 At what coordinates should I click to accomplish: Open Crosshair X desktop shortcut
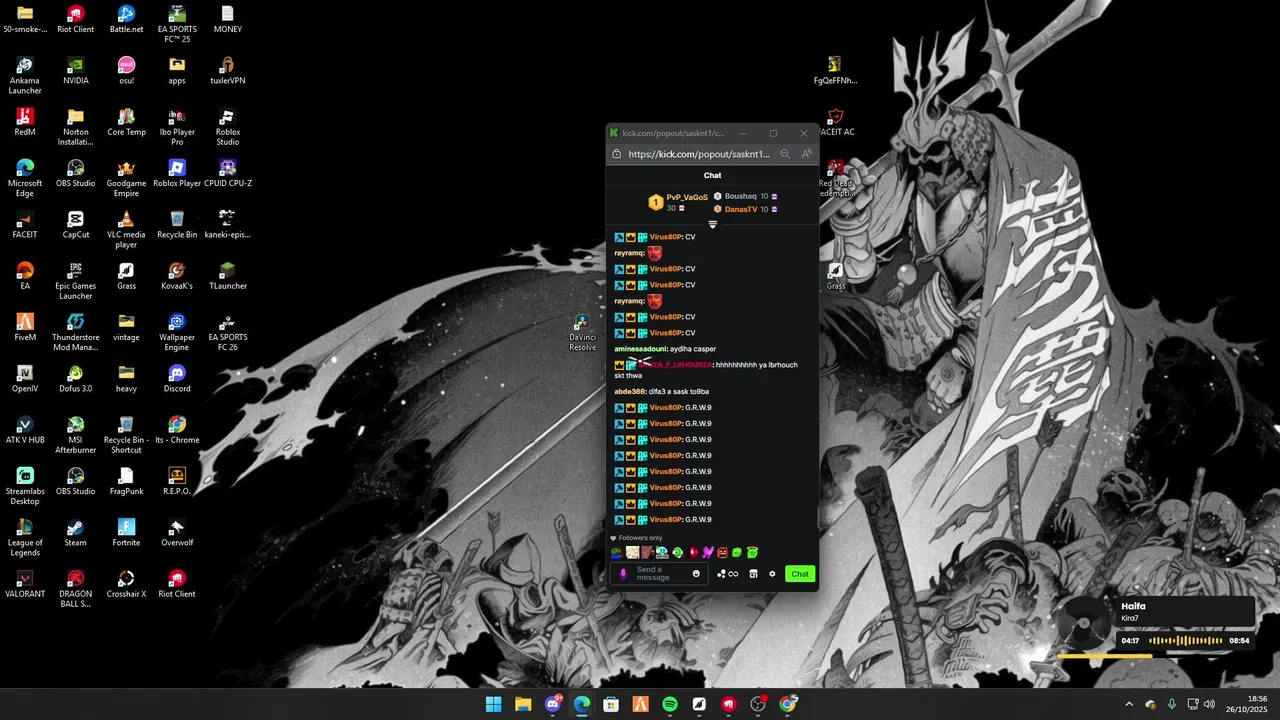tap(126, 584)
